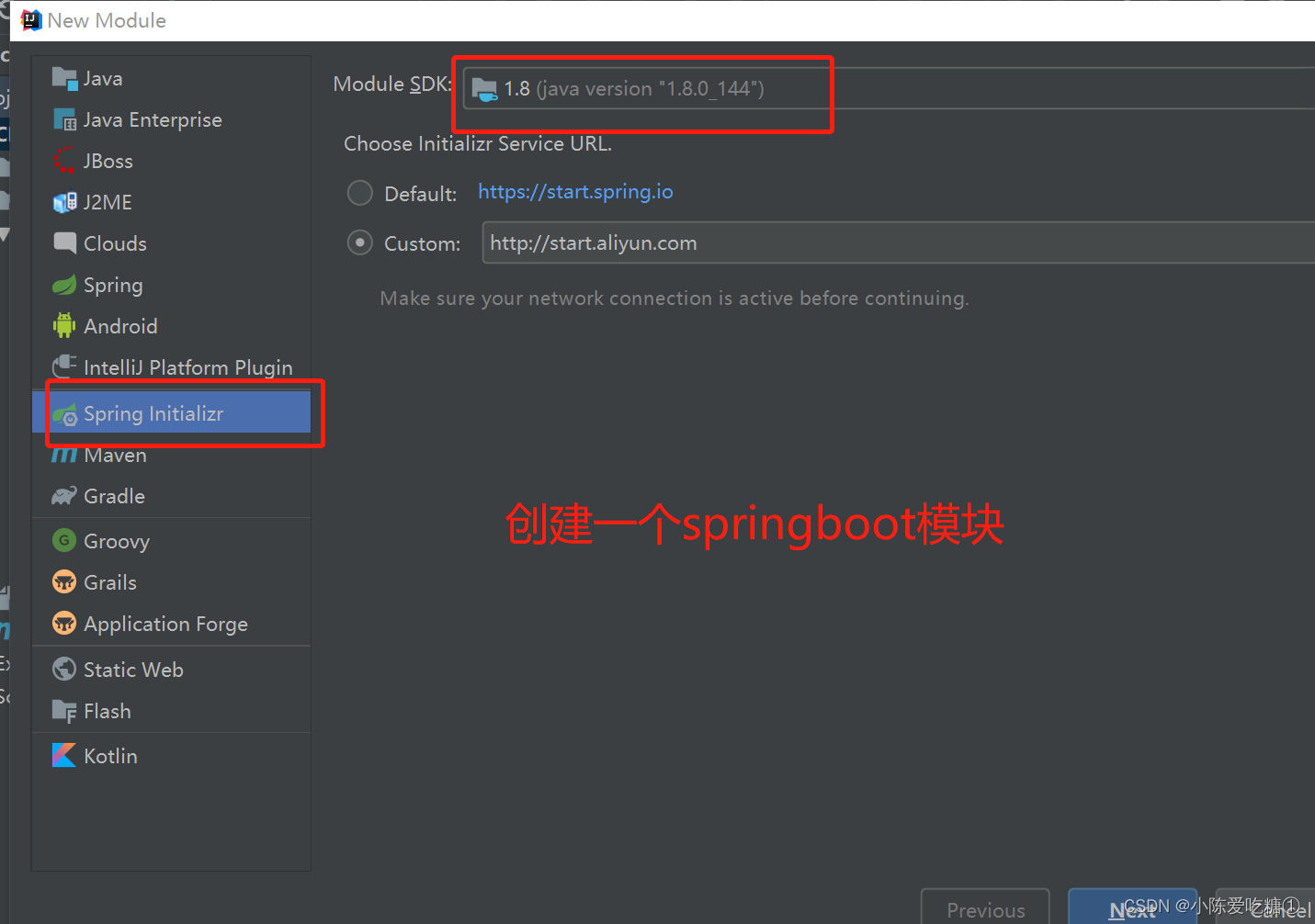Select Spring Initializr module type
This screenshot has width=1315, height=924.
pyautogui.click(x=172, y=414)
